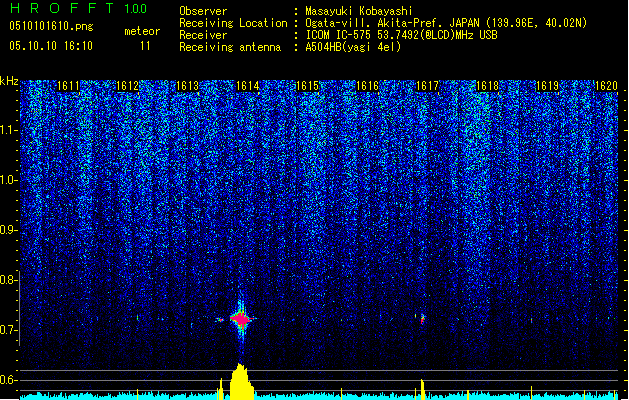Click the 1617 time marker
The height and width of the screenshot is (400, 629).
[427, 86]
